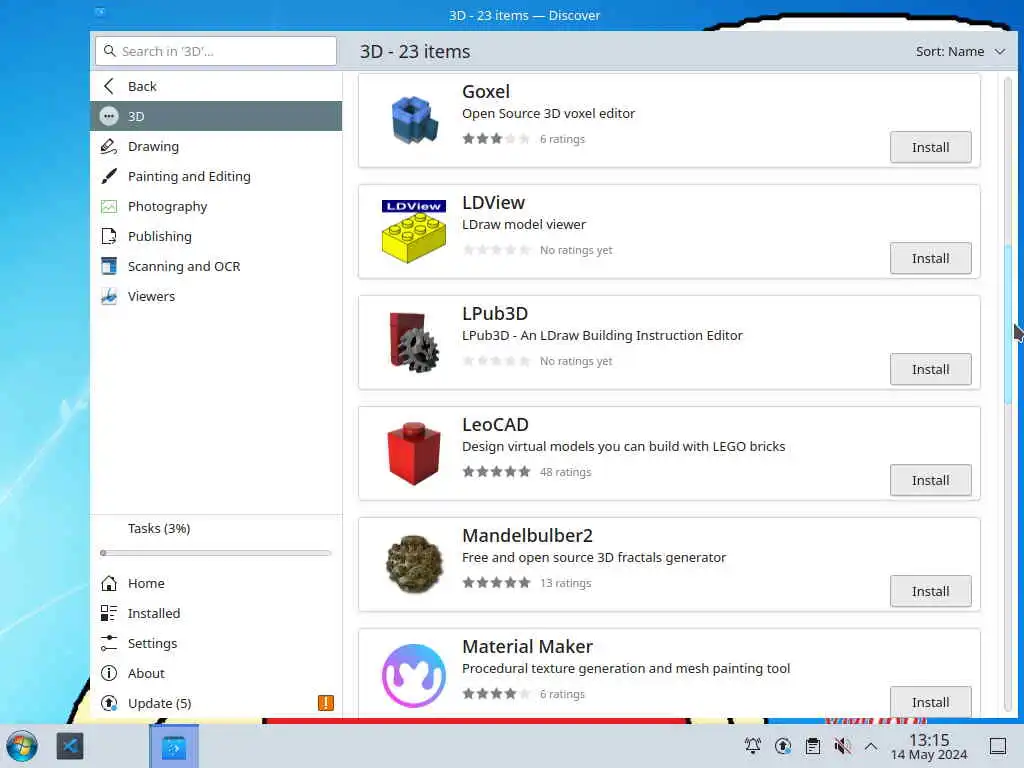Install LDView
This screenshot has height=768, width=1024.
[x=930, y=259]
